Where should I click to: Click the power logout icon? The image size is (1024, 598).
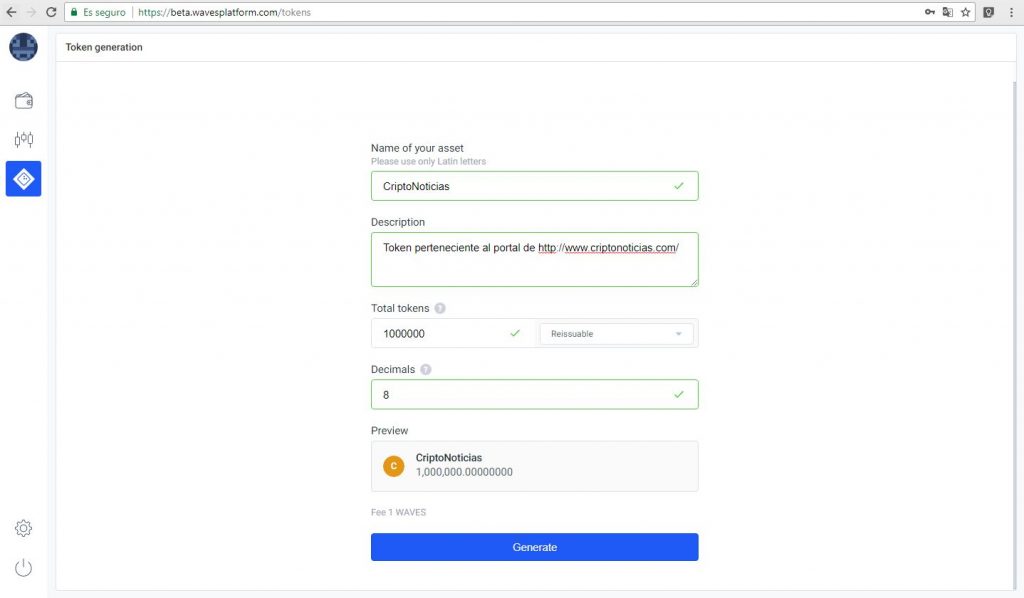pyautogui.click(x=24, y=568)
